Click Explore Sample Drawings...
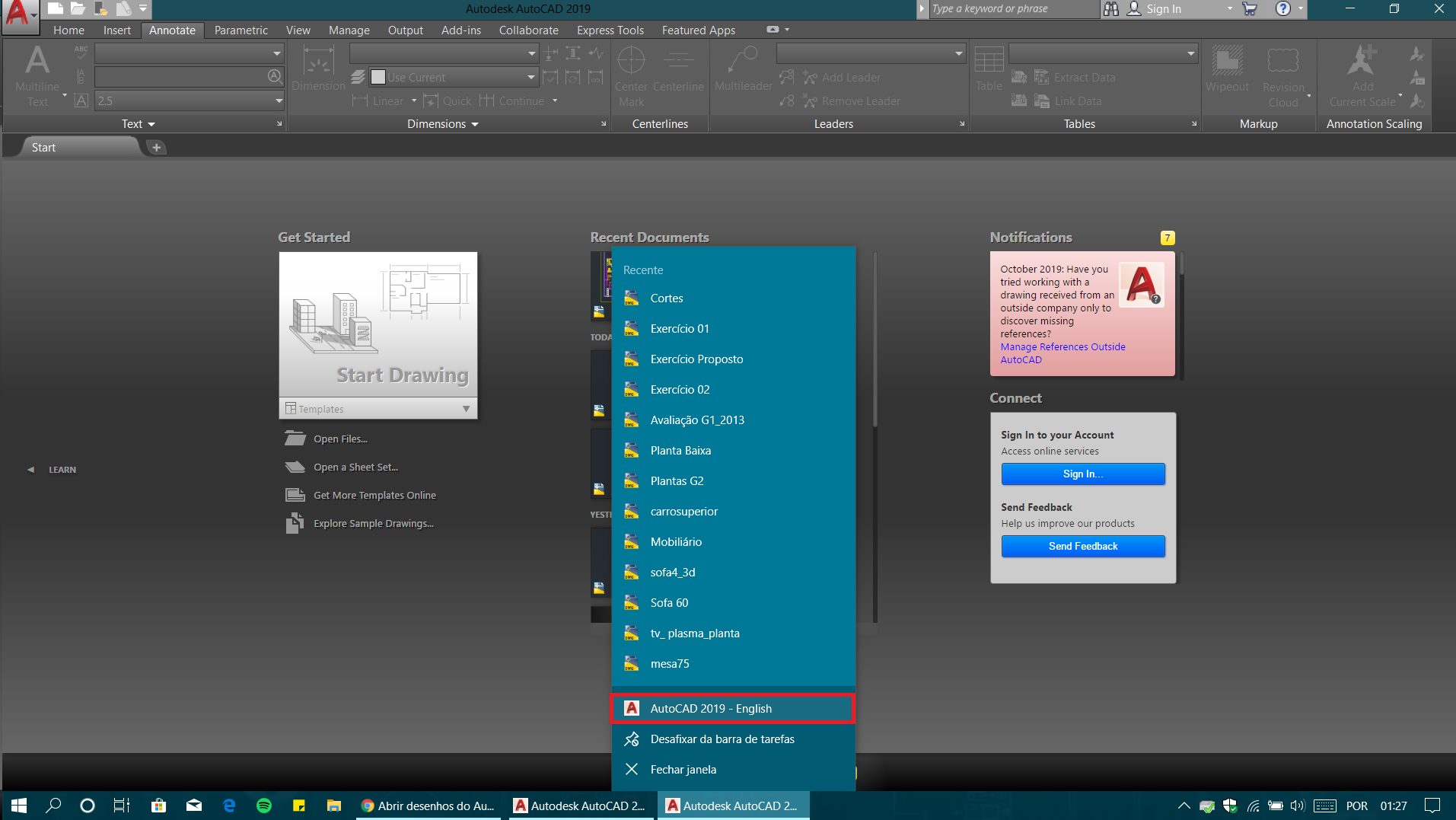Screen dimensions: 1456x820 [374, 523]
